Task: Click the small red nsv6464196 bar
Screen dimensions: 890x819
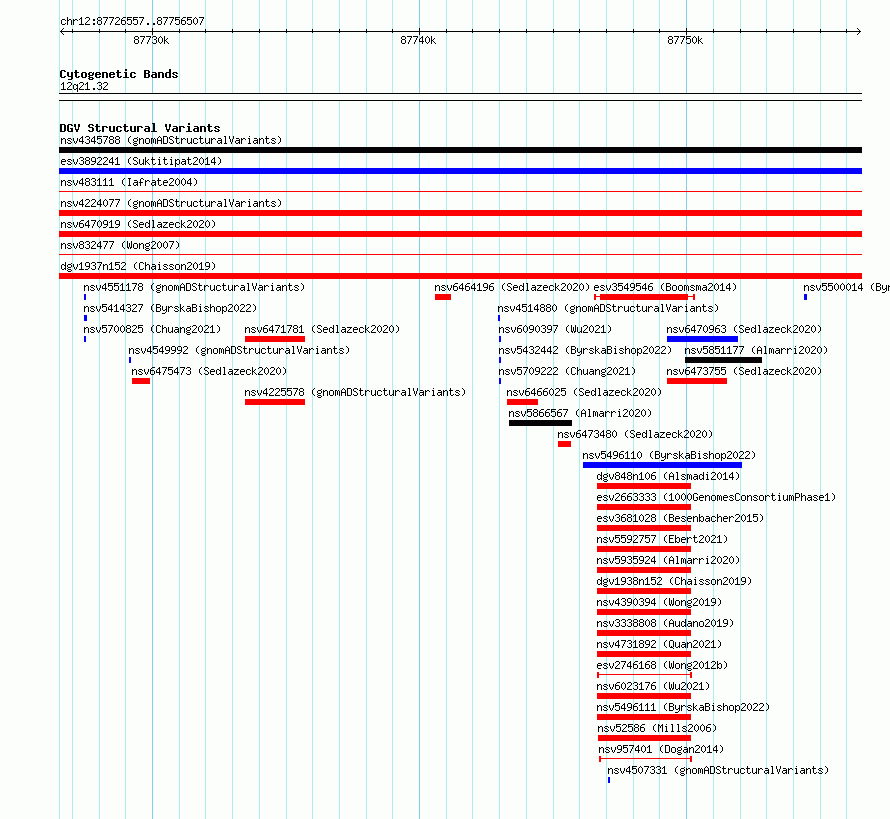Action: pyautogui.click(x=443, y=297)
